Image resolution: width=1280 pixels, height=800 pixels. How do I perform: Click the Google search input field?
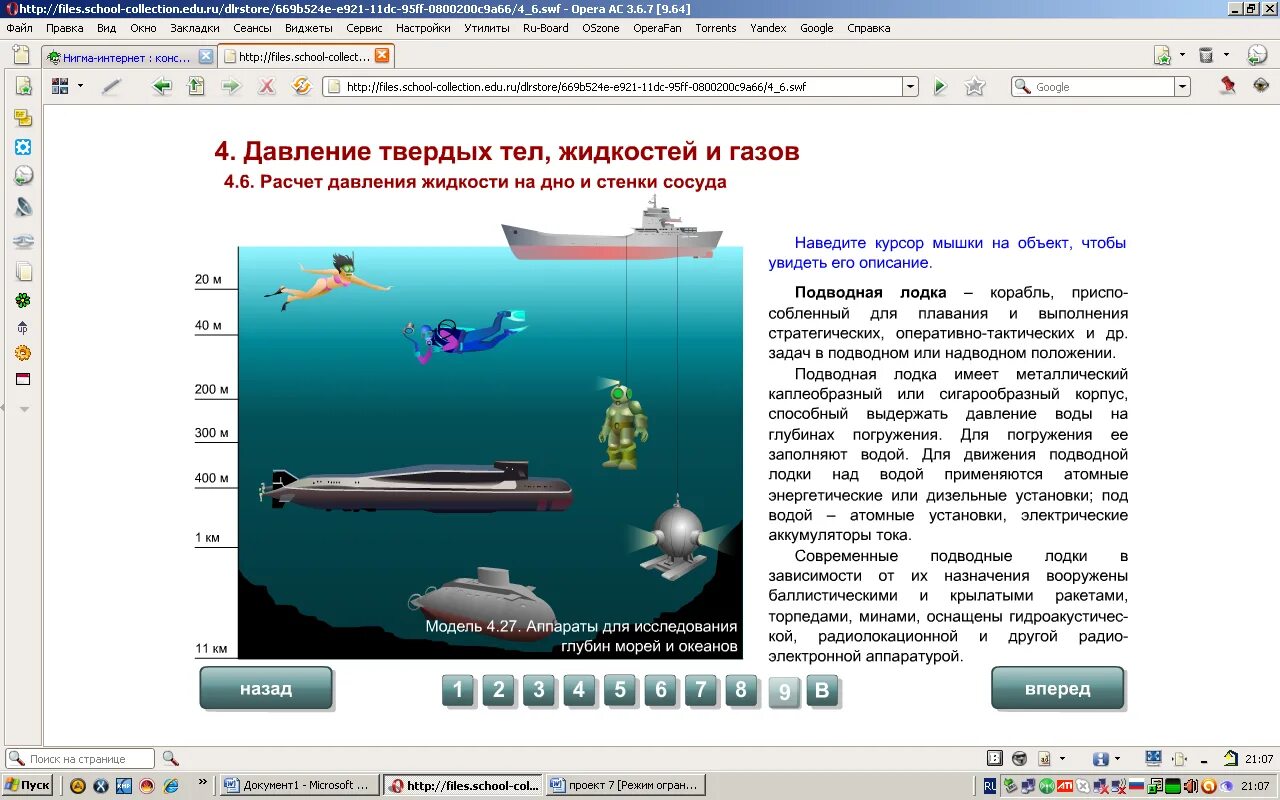[x=1103, y=87]
